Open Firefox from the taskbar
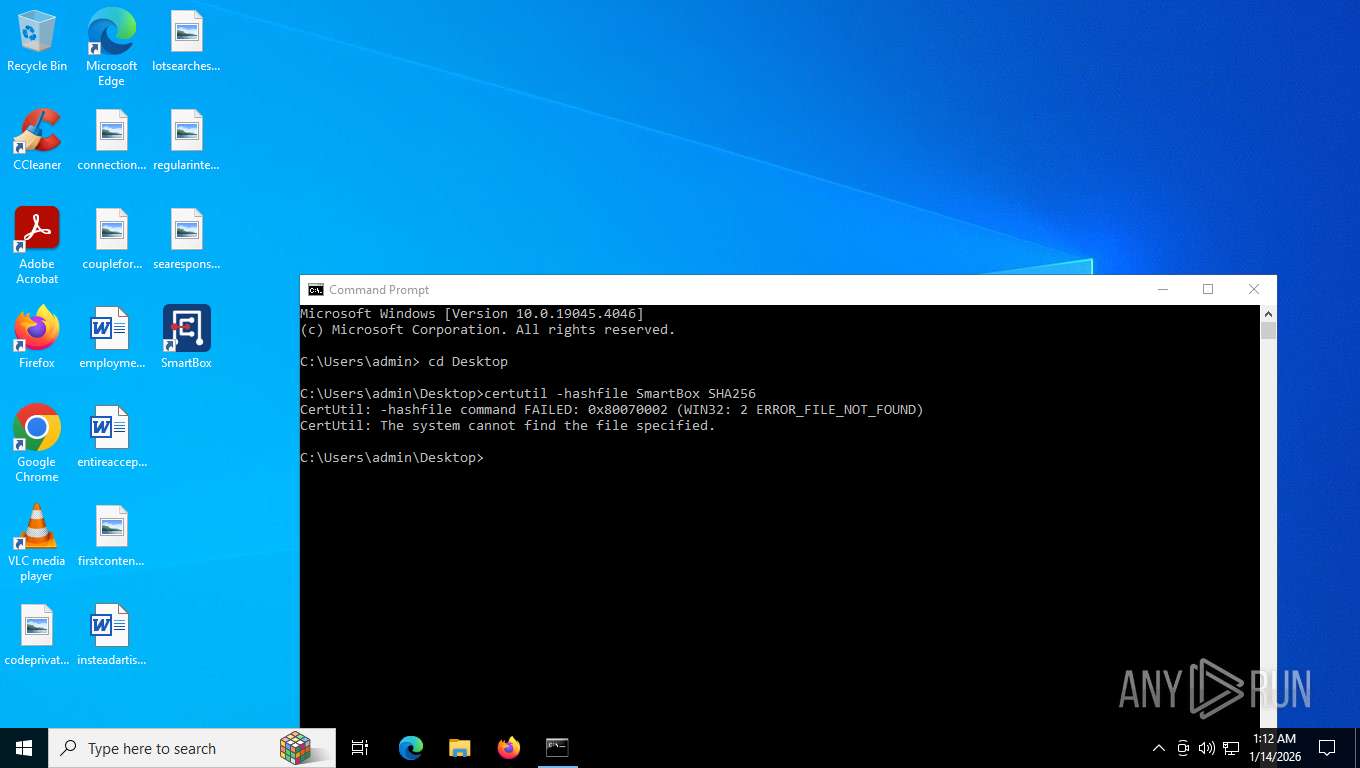 coord(508,748)
